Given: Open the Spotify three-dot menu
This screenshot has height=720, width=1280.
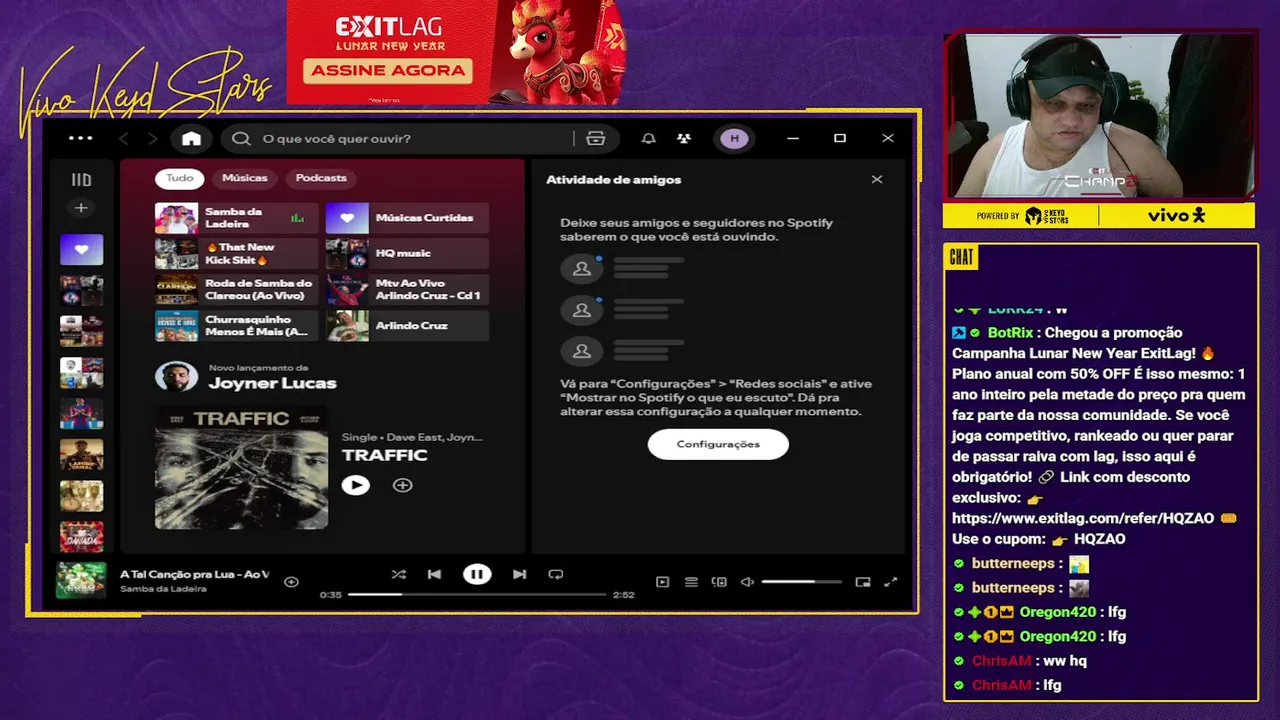Looking at the screenshot, I should pyautogui.click(x=80, y=138).
